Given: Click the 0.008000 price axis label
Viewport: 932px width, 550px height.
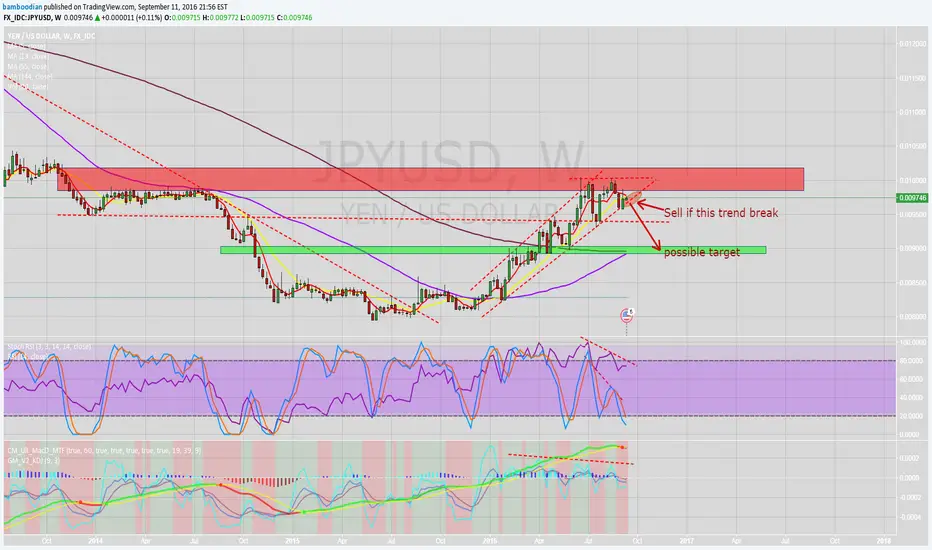Looking at the screenshot, I should click(912, 317).
